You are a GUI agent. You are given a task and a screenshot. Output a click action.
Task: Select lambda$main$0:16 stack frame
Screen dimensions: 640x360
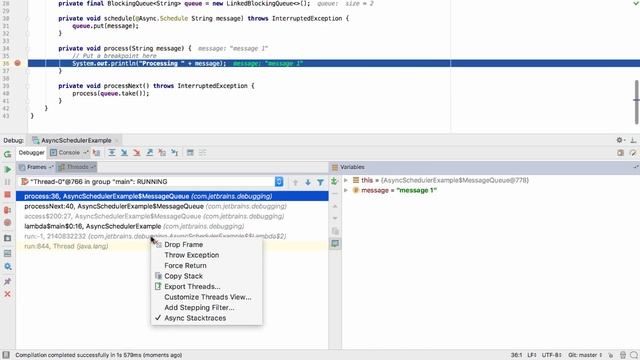click(x=172, y=226)
